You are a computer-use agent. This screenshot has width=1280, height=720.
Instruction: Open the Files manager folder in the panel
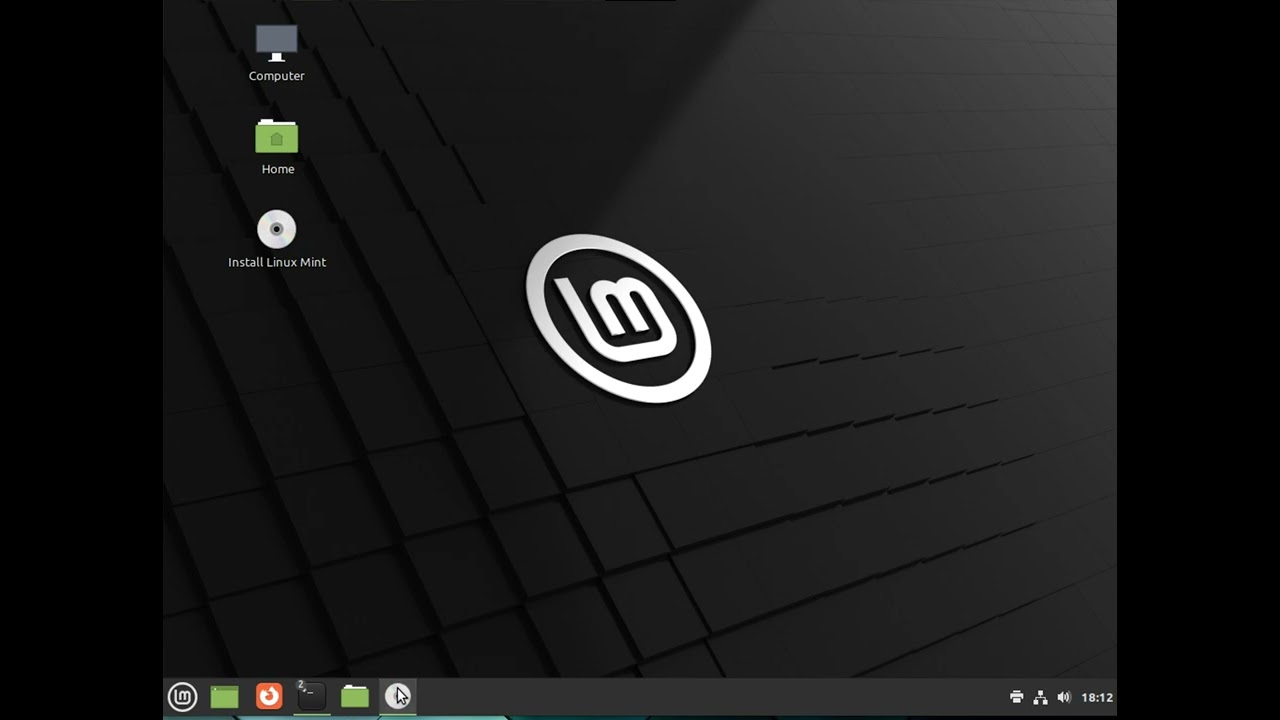pos(355,696)
